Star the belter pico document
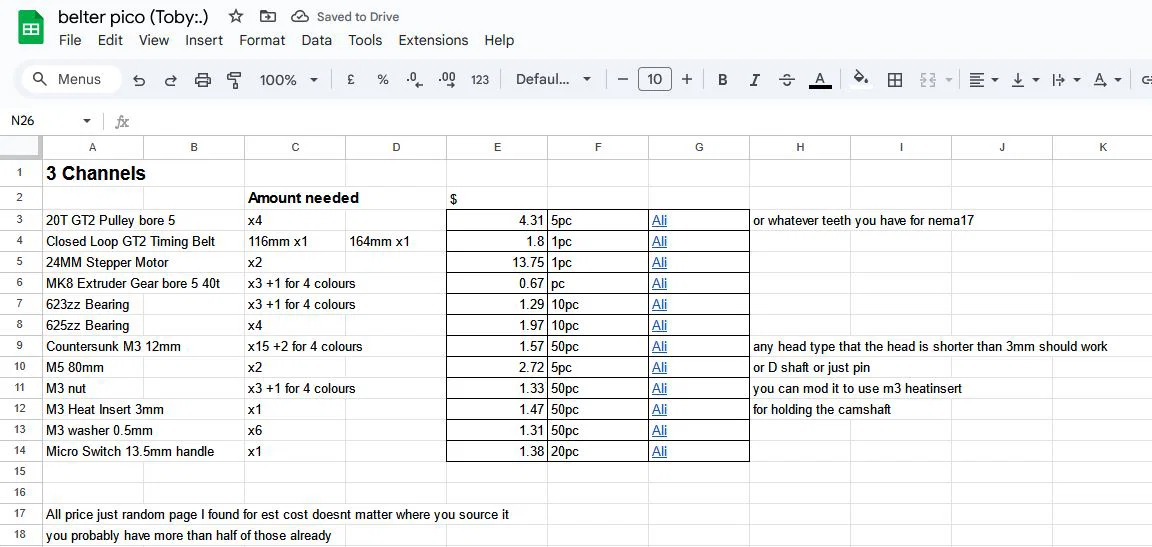This screenshot has height=547, width=1152. (236, 16)
